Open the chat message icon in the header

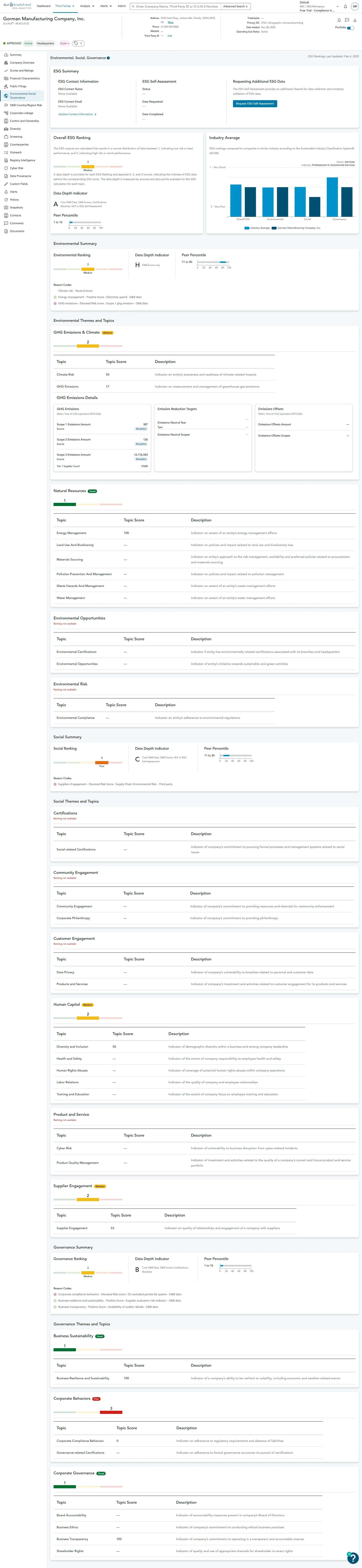347,20
